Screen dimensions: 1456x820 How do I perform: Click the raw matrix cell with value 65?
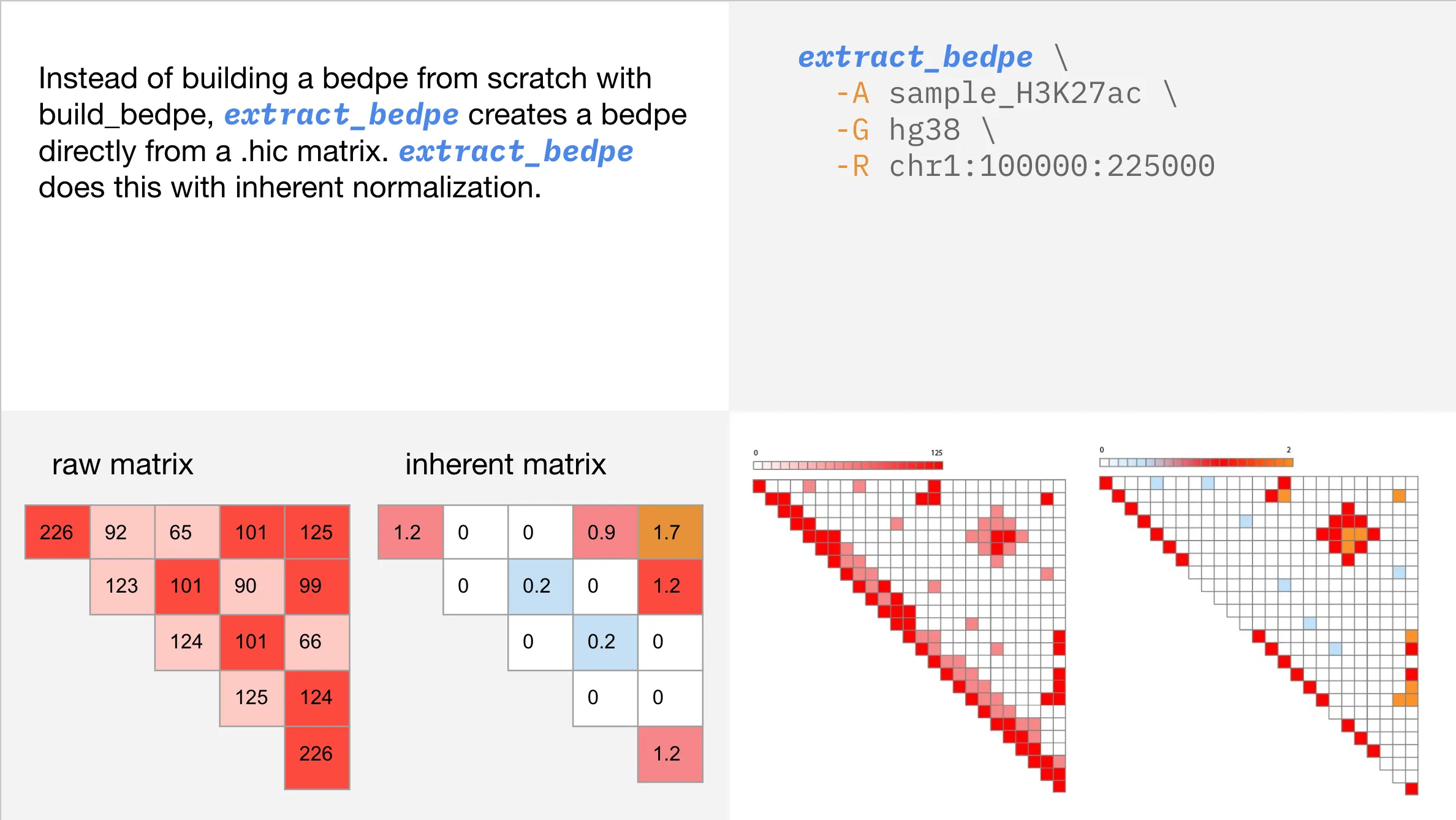(x=187, y=532)
